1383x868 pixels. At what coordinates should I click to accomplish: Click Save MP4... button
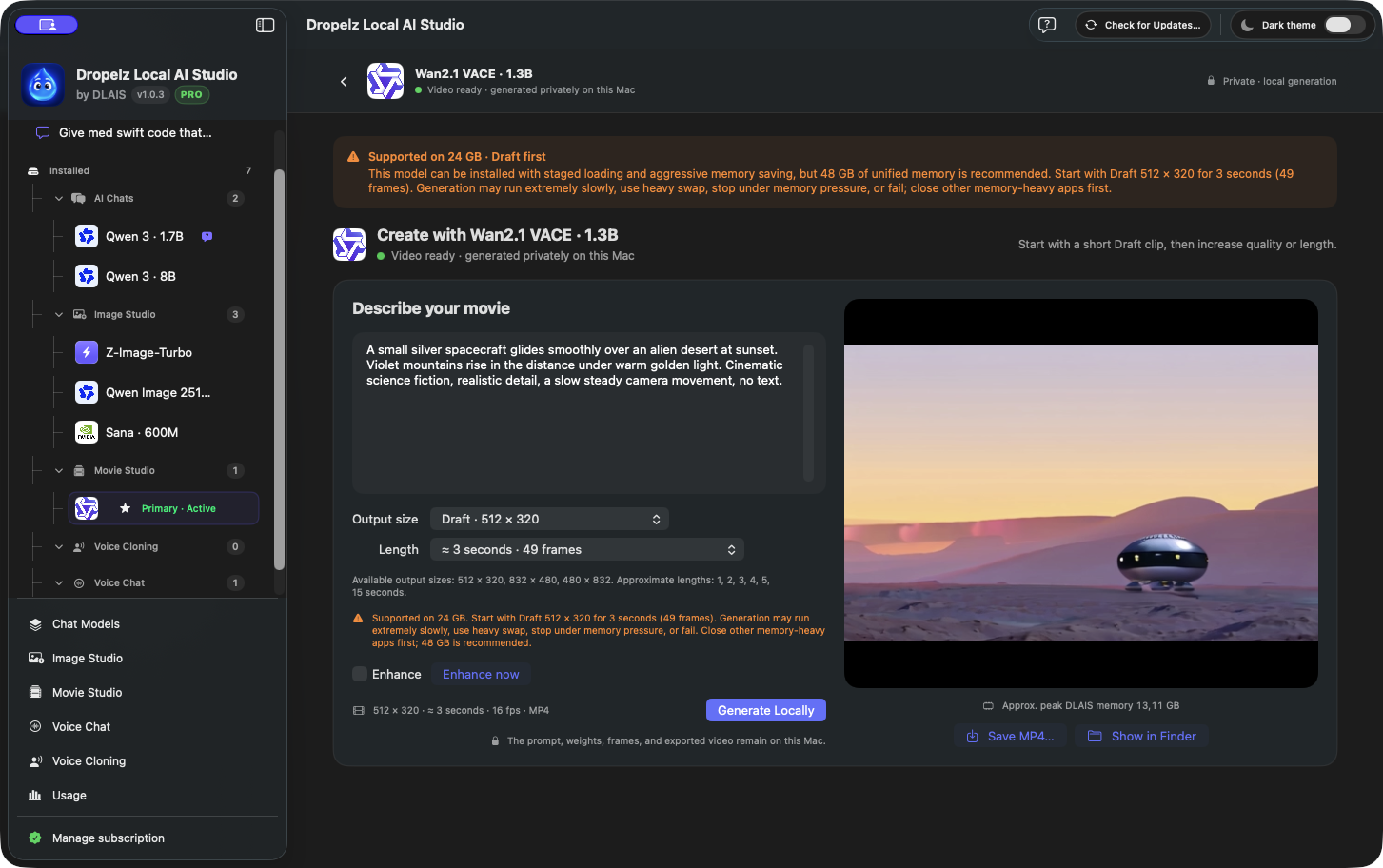[1010, 736]
